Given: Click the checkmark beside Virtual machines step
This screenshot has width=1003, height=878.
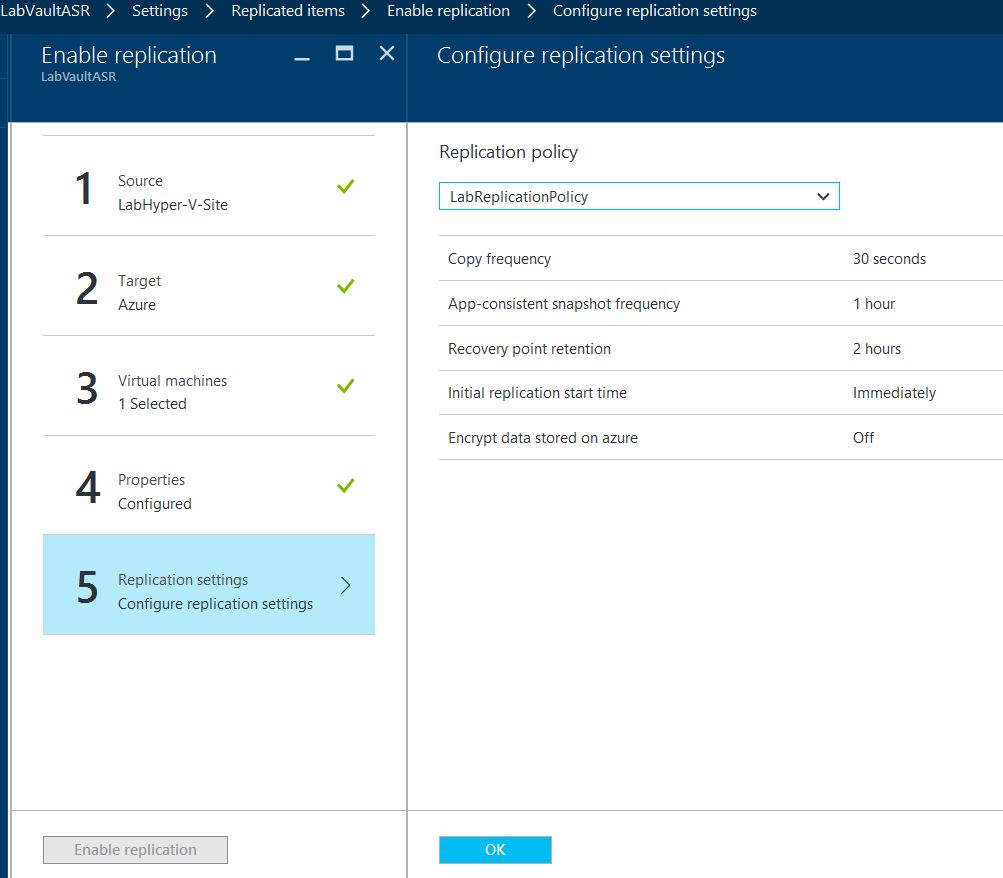Looking at the screenshot, I should tap(346, 386).
